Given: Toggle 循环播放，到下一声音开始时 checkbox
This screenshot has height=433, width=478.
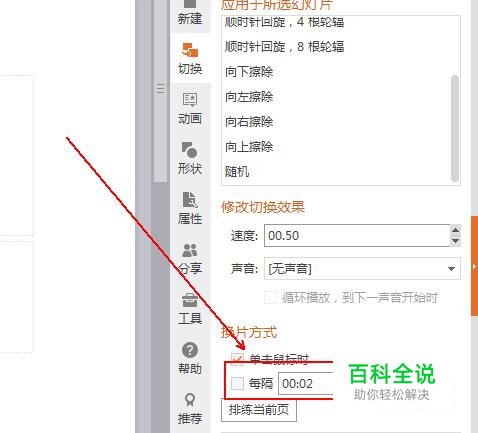Looking at the screenshot, I should click(x=270, y=297).
